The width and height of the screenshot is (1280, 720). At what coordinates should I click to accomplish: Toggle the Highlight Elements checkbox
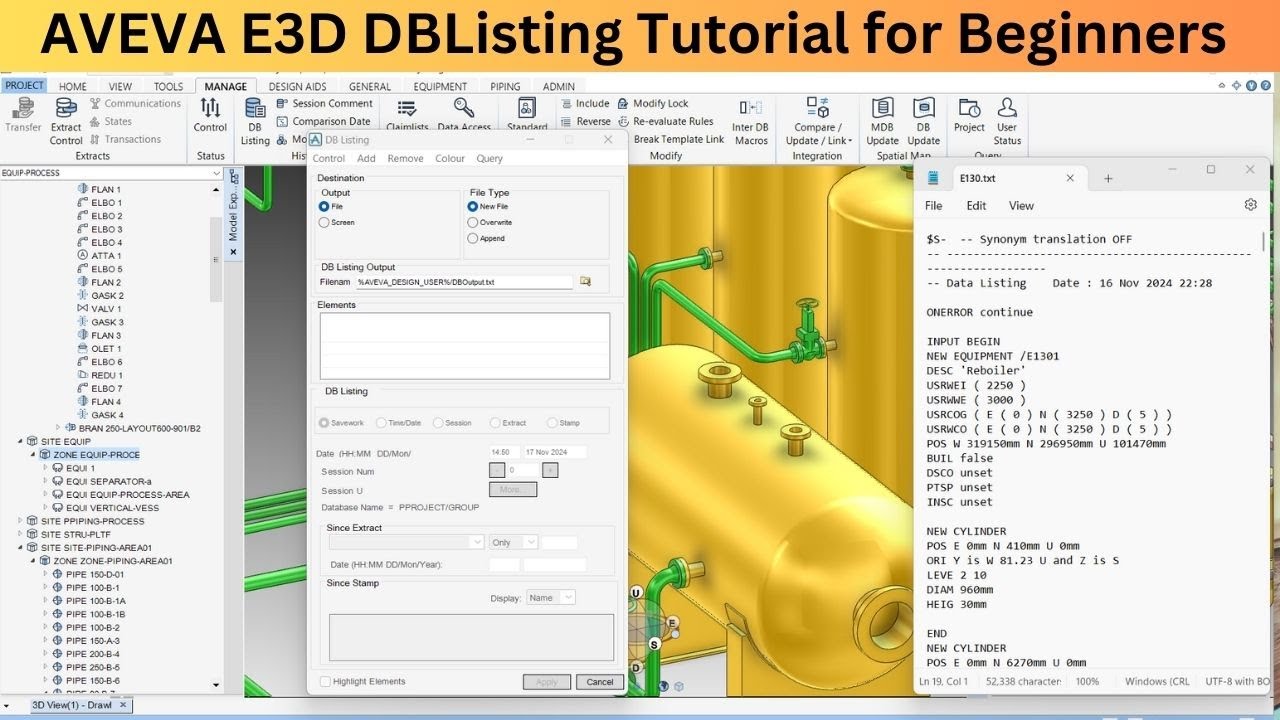[x=325, y=682]
